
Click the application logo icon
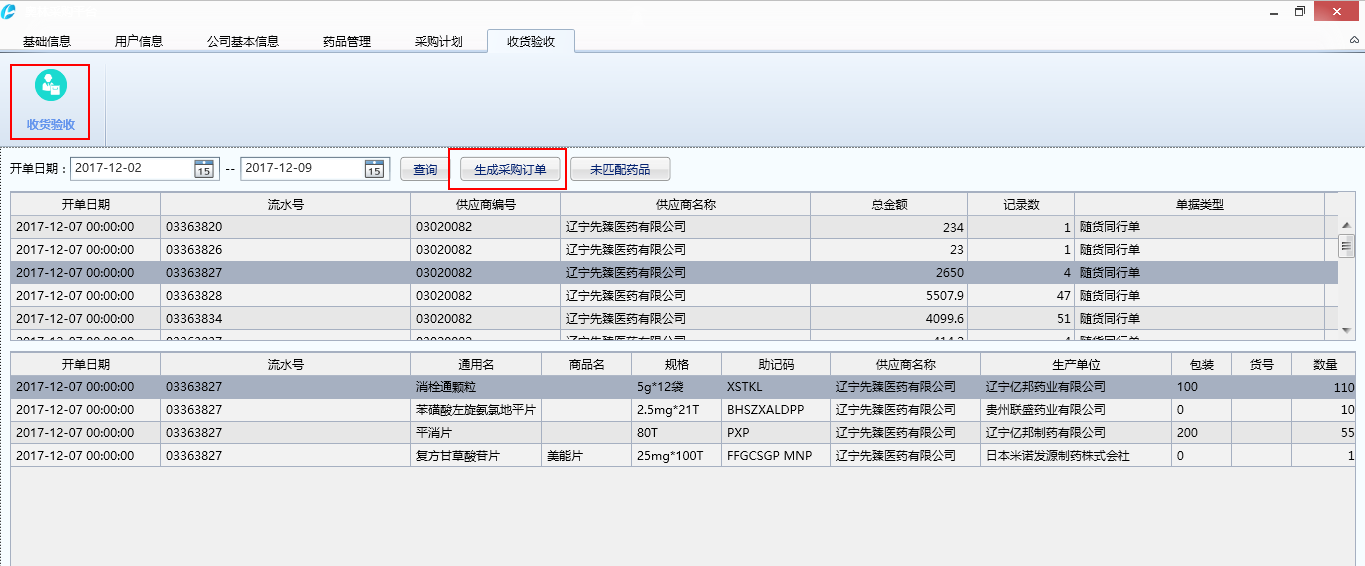point(9,11)
